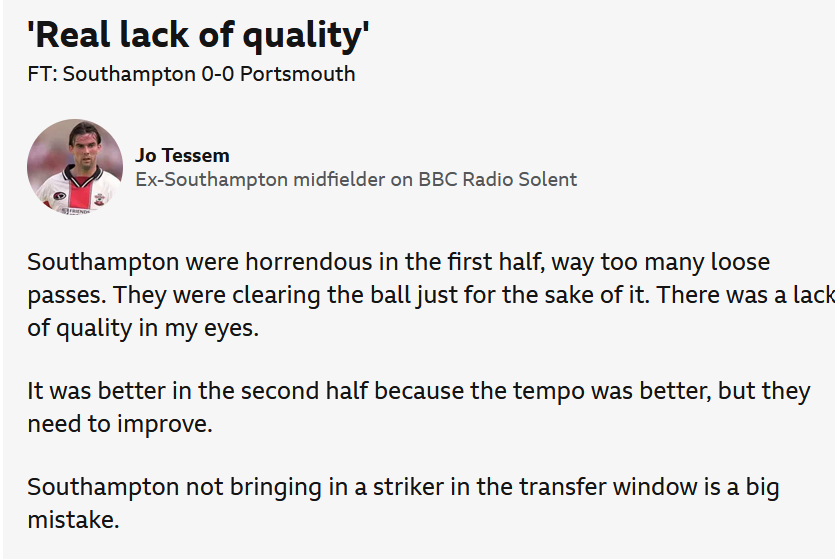Click the club crest on the shirt photo
The height and width of the screenshot is (559, 835).
(98, 200)
